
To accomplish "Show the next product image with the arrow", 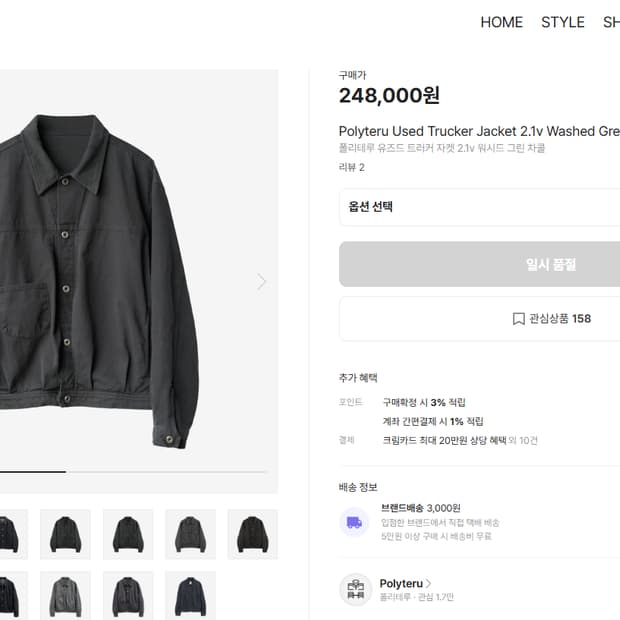I will (262, 282).
